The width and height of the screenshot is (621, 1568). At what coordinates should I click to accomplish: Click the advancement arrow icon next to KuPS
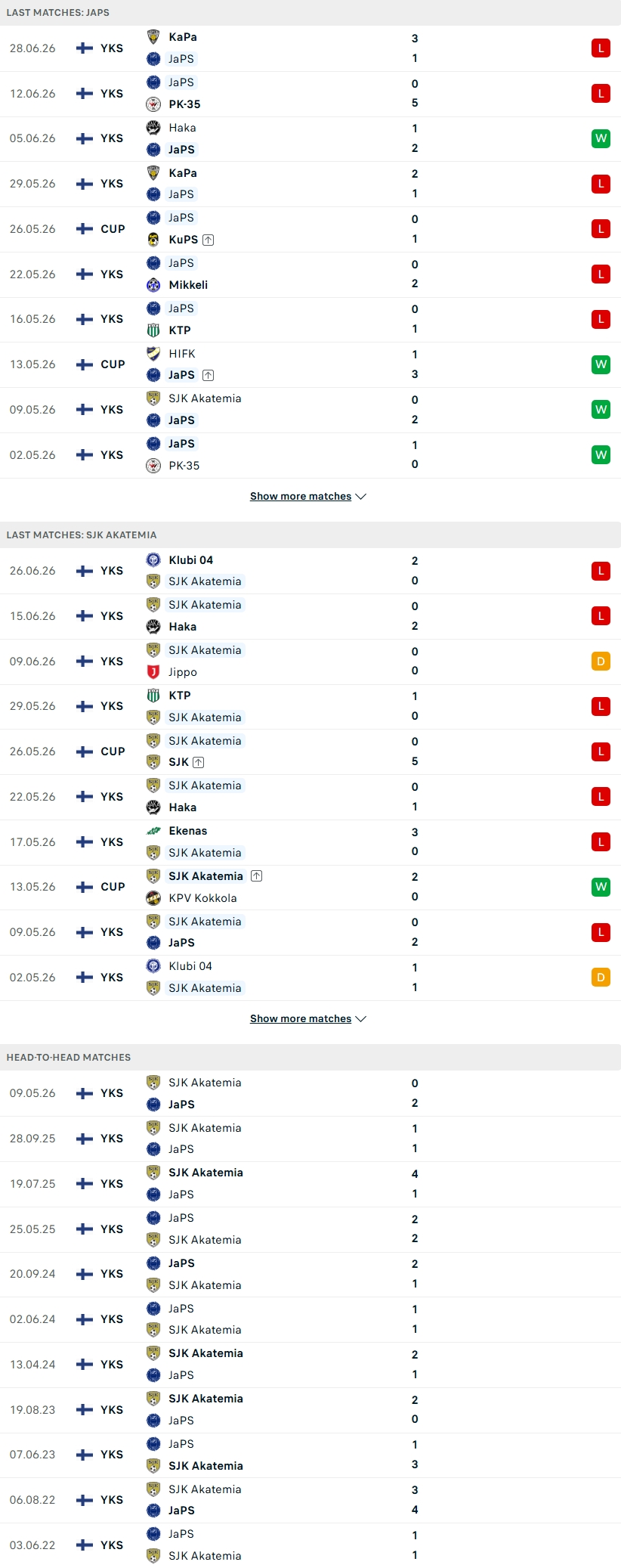(x=209, y=240)
